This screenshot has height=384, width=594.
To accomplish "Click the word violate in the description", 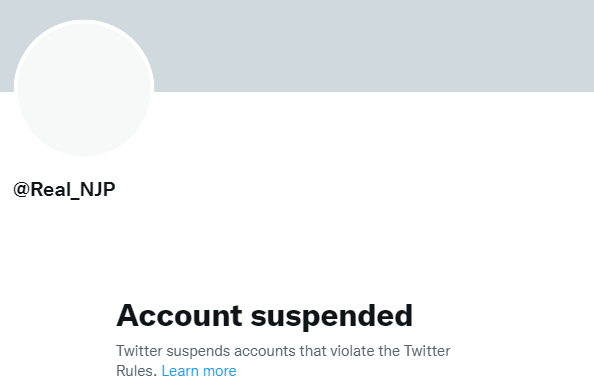I will (x=352, y=351).
